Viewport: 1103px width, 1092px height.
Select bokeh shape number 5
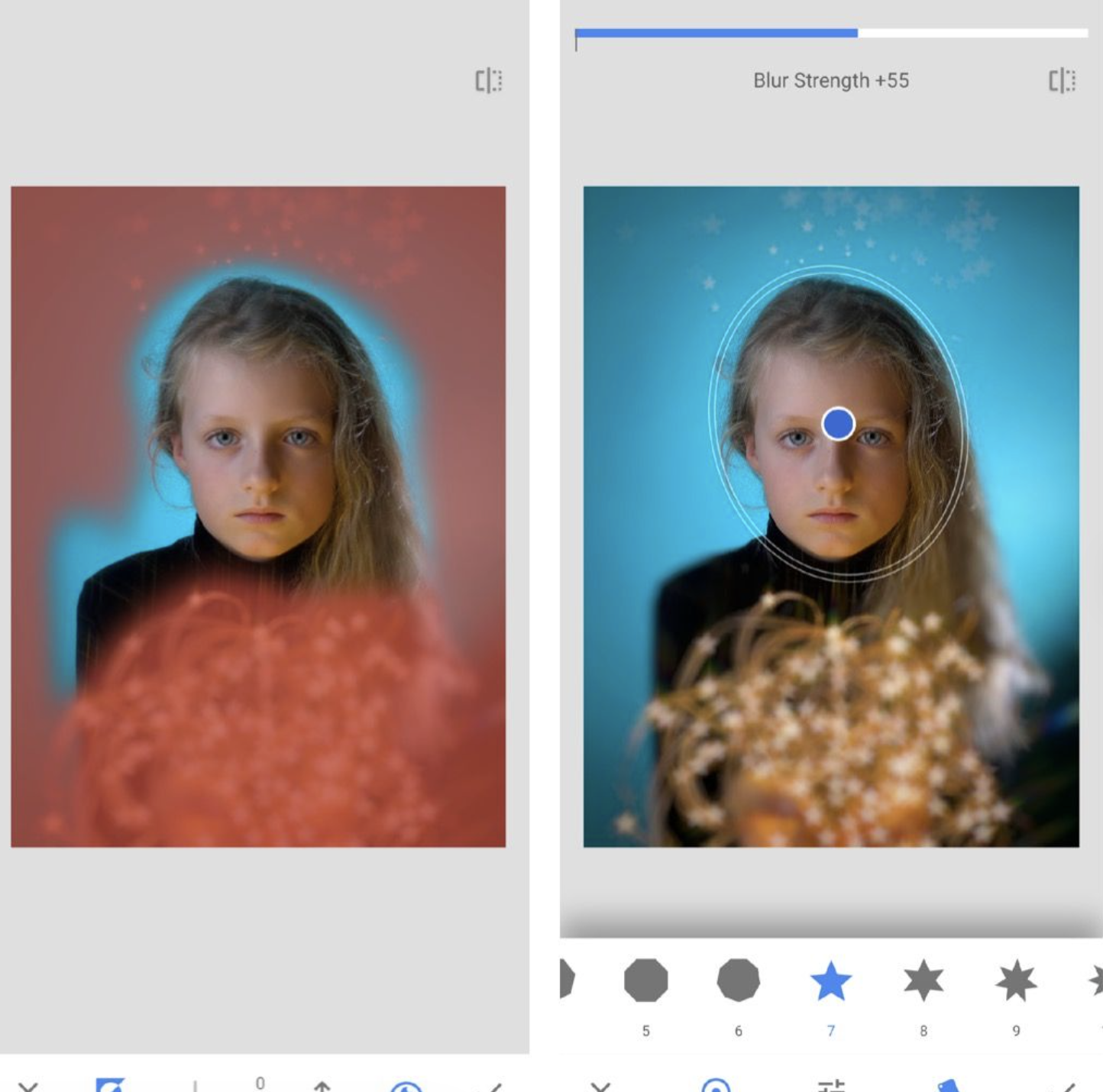pyautogui.click(x=645, y=984)
